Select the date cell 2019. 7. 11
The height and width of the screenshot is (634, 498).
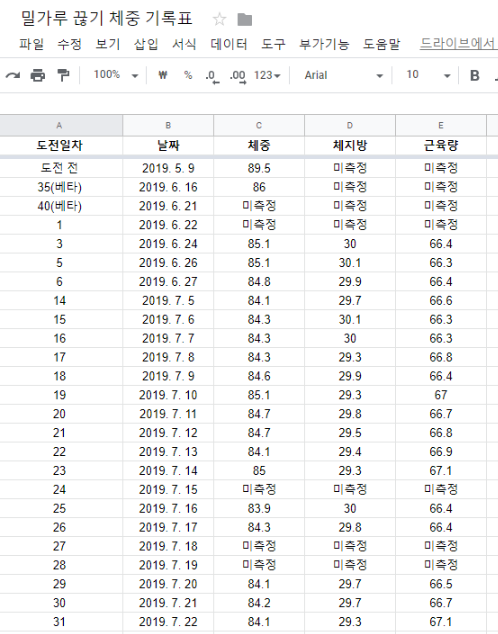click(x=168, y=414)
